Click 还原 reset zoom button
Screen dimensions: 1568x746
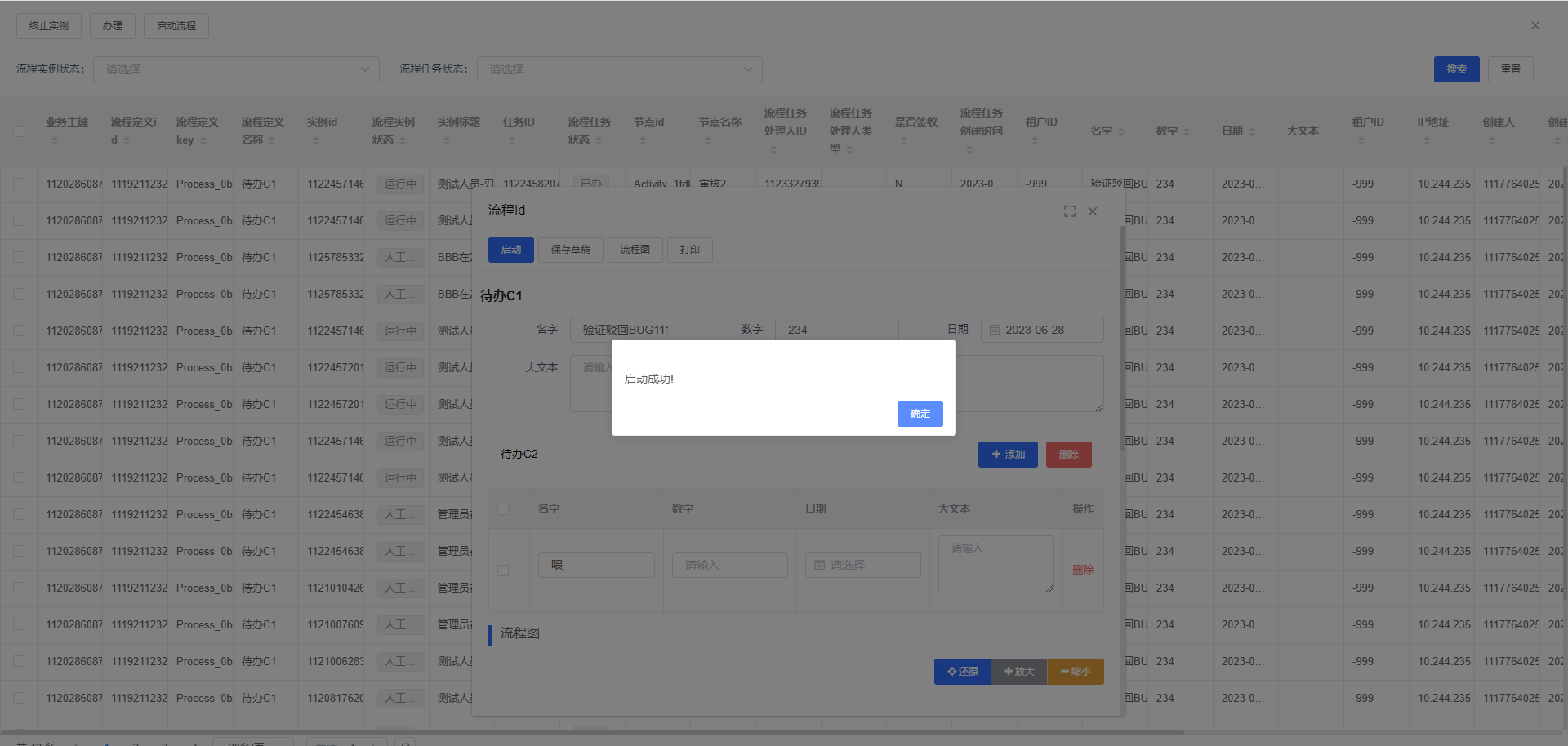[962, 672]
